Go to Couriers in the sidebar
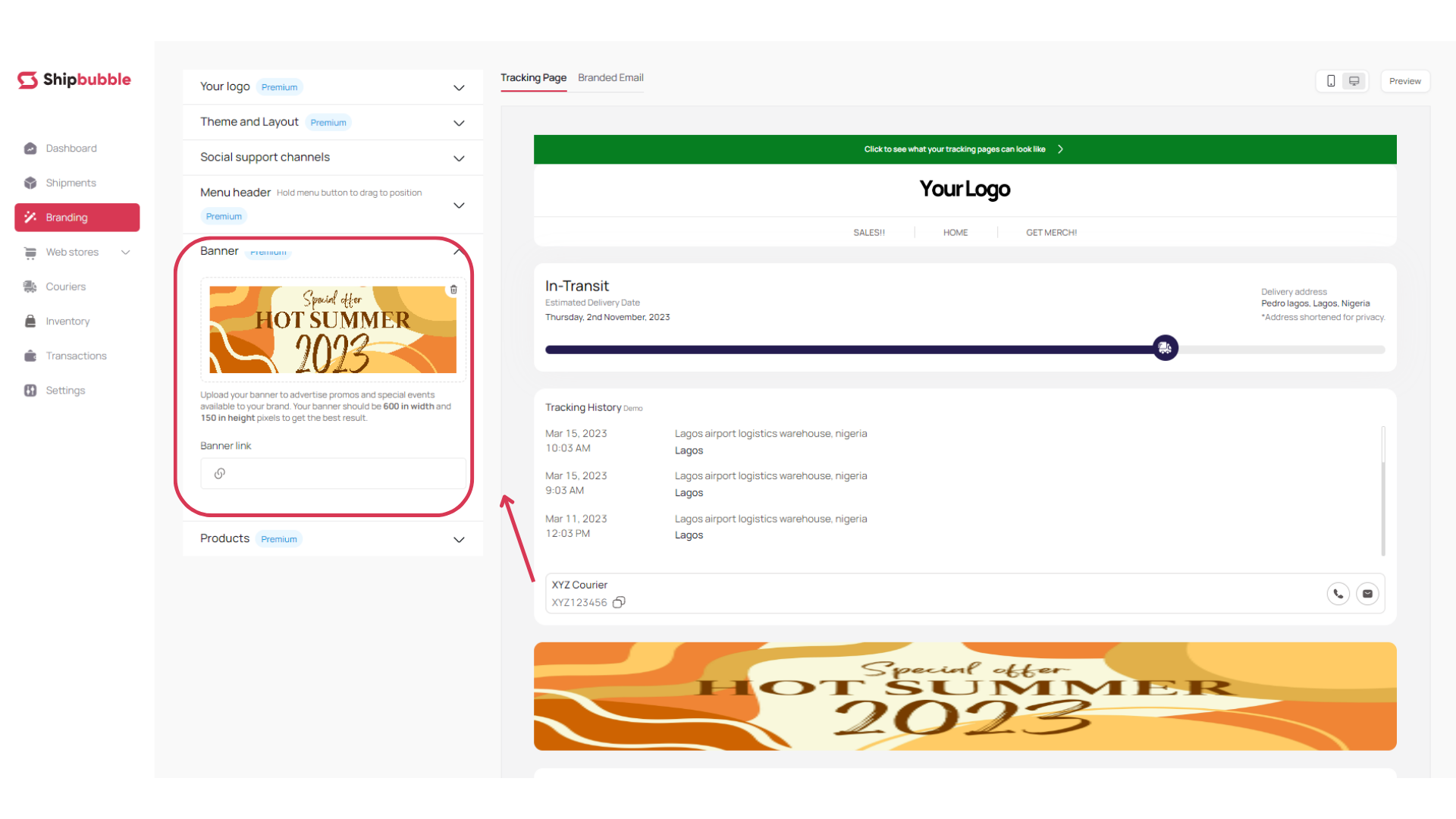The width and height of the screenshot is (1456, 819). pos(65,287)
